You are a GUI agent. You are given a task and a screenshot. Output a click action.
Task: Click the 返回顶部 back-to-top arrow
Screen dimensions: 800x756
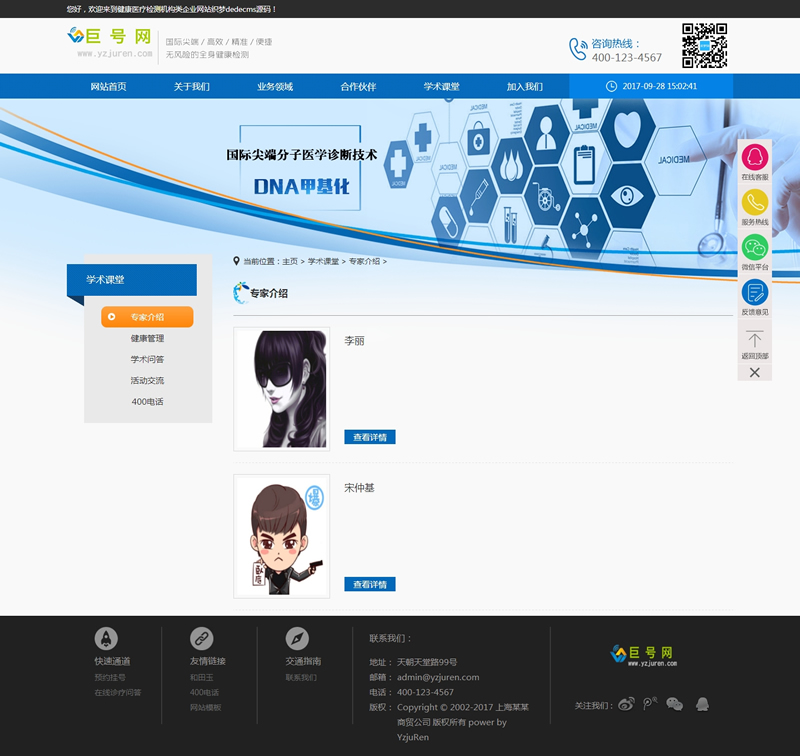[x=754, y=340]
